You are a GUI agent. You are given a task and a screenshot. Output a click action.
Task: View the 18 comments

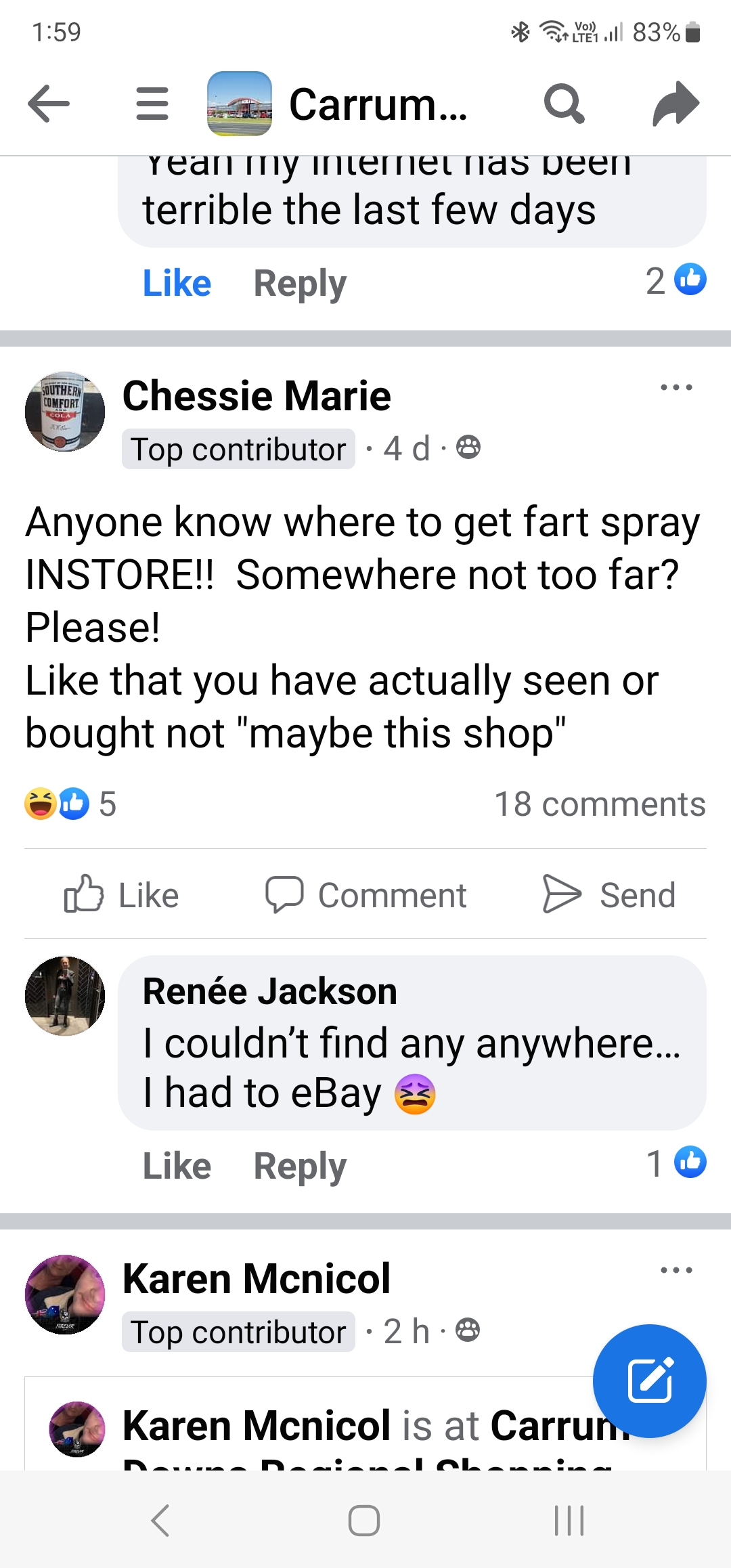point(600,804)
